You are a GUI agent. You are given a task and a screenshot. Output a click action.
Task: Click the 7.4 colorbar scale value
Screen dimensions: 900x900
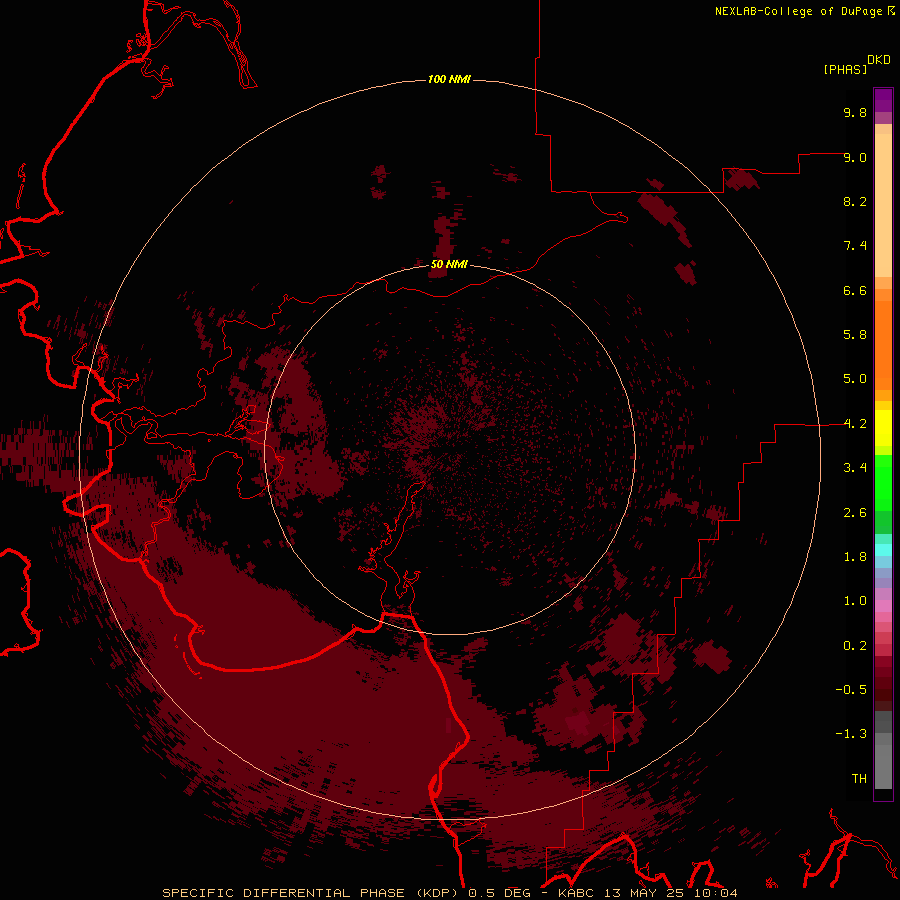(x=855, y=246)
